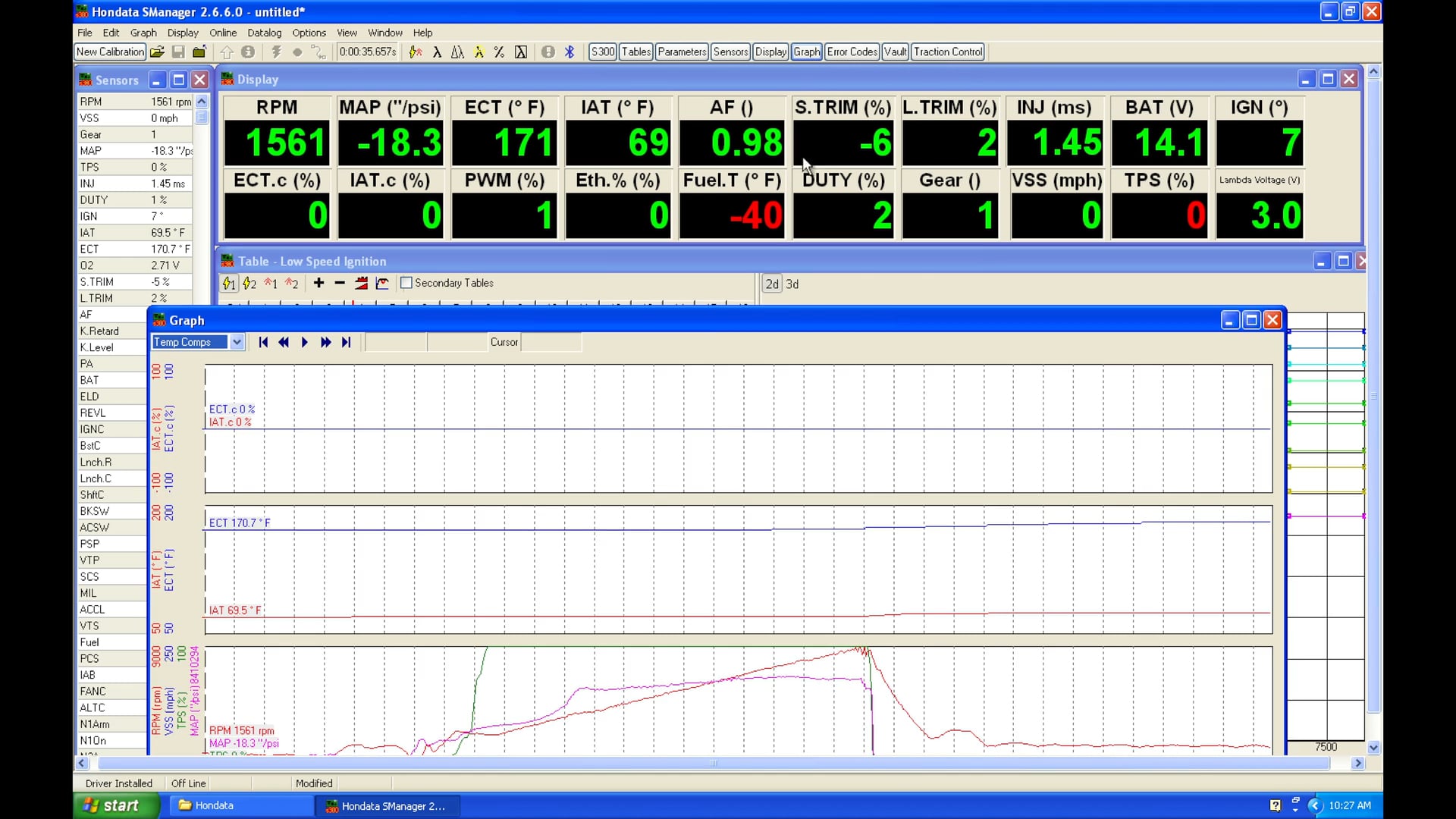Click the Bluetooth connection icon

tap(570, 52)
